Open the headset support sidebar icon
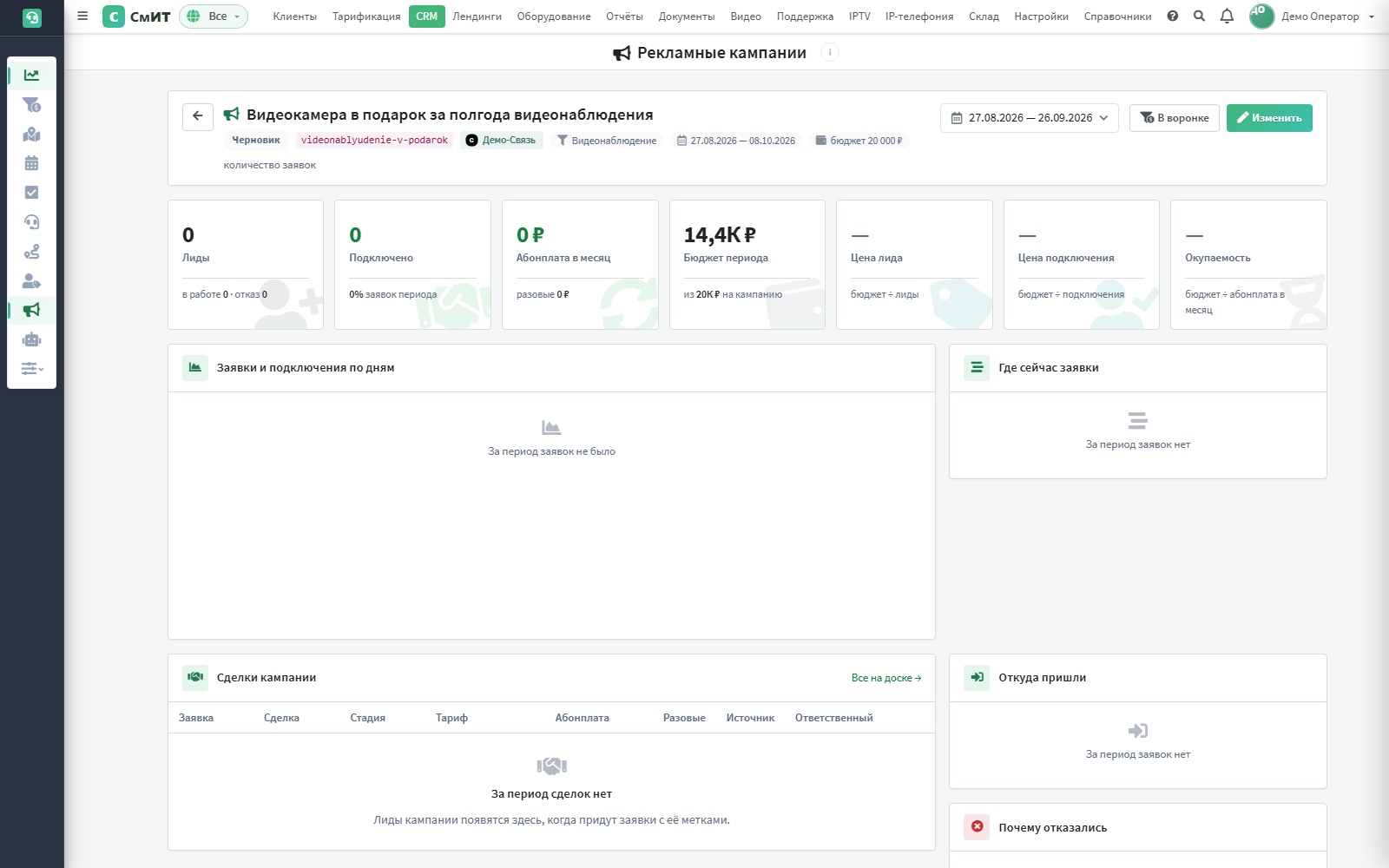Screen dimensions: 1389x868 [31, 222]
